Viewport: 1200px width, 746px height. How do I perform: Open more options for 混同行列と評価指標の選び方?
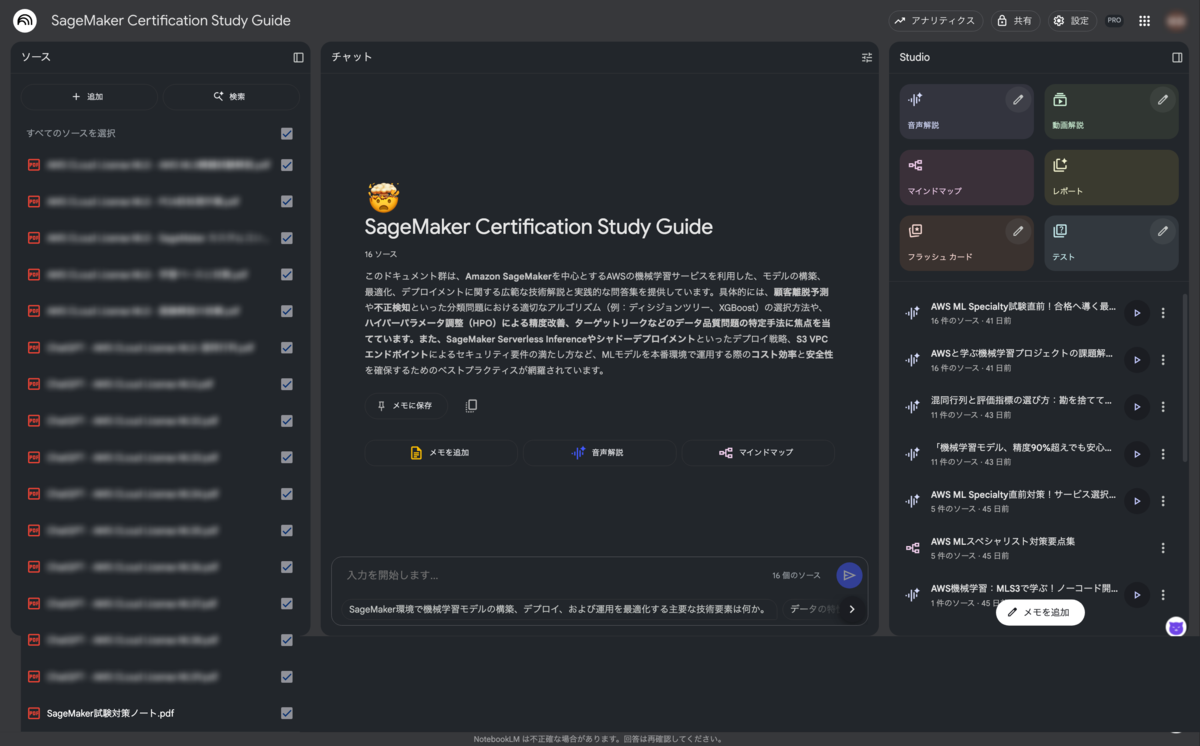tap(1163, 407)
